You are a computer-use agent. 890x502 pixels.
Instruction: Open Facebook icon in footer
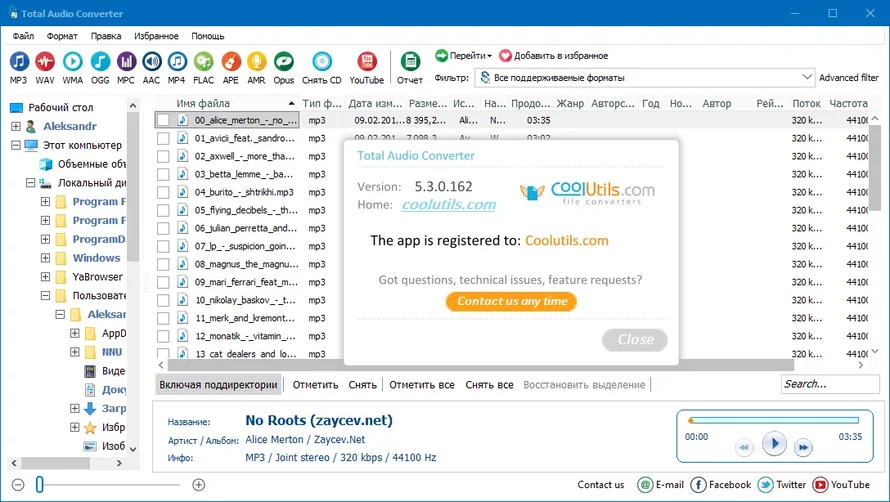(x=698, y=484)
